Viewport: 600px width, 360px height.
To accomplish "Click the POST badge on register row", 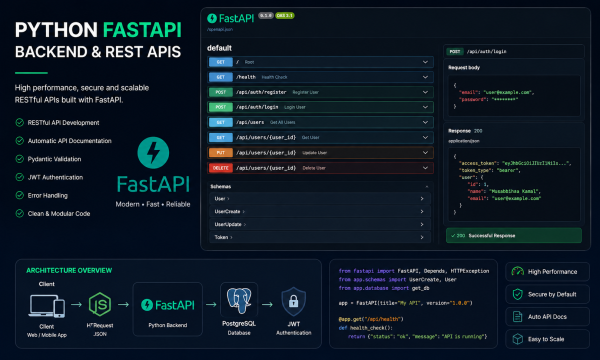I will click(221, 92).
